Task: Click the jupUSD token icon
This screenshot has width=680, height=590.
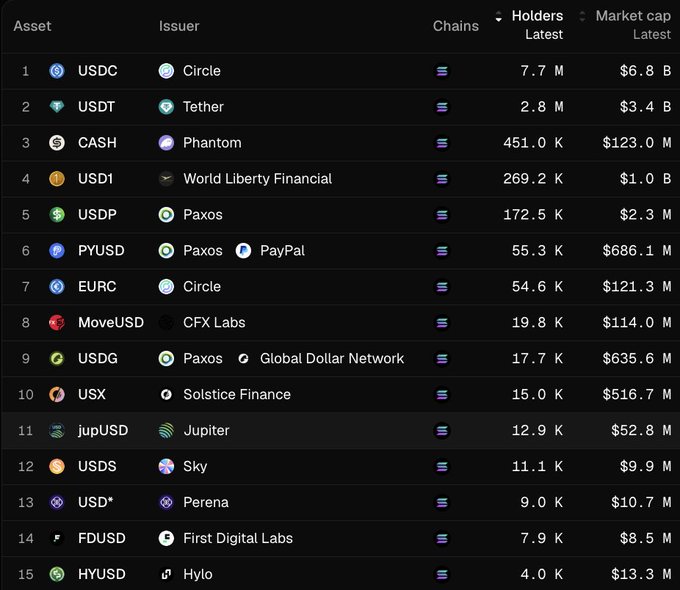Action: click(57, 431)
